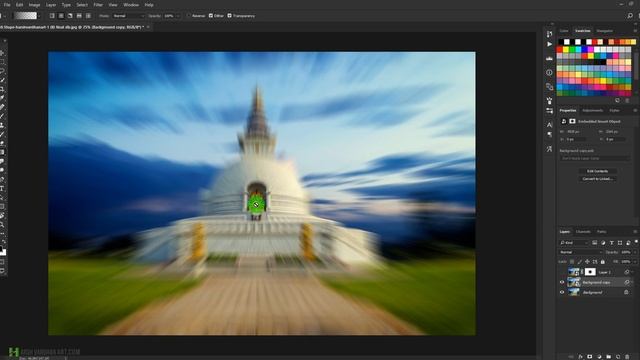The height and width of the screenshot is (360, 640).
Task: Close the open document tab
Action: 148,27
